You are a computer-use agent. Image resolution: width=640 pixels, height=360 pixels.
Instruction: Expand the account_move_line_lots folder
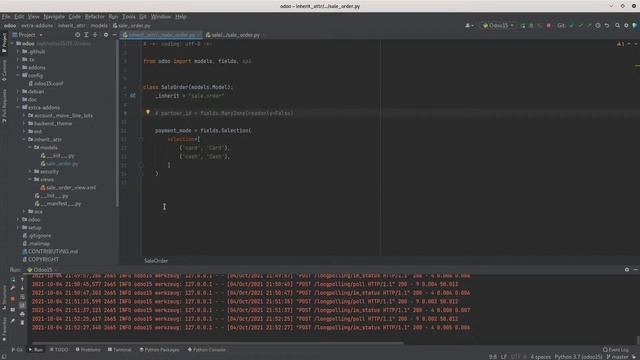click(24, 116)
